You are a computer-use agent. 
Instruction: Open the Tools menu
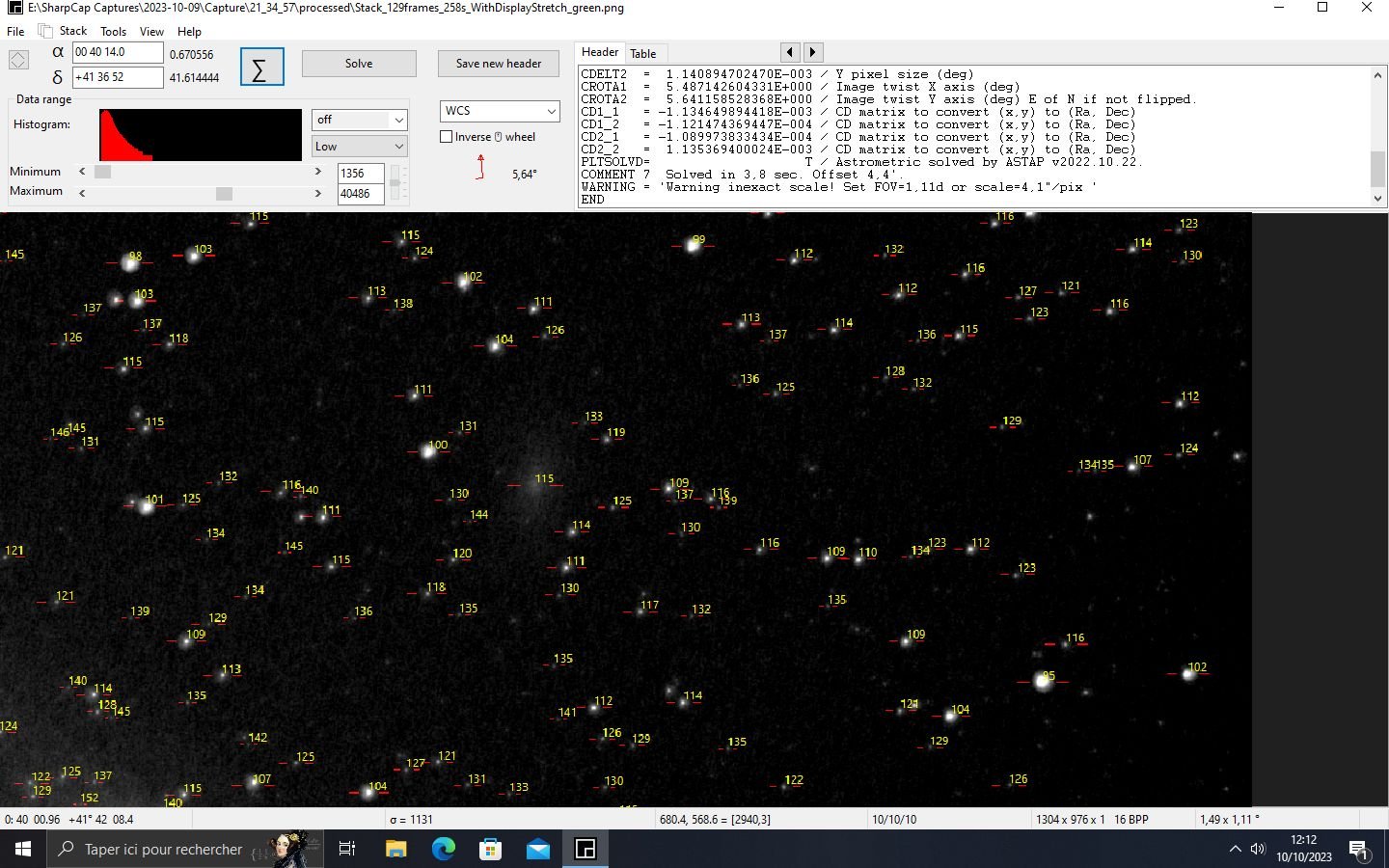click(113, 31)
